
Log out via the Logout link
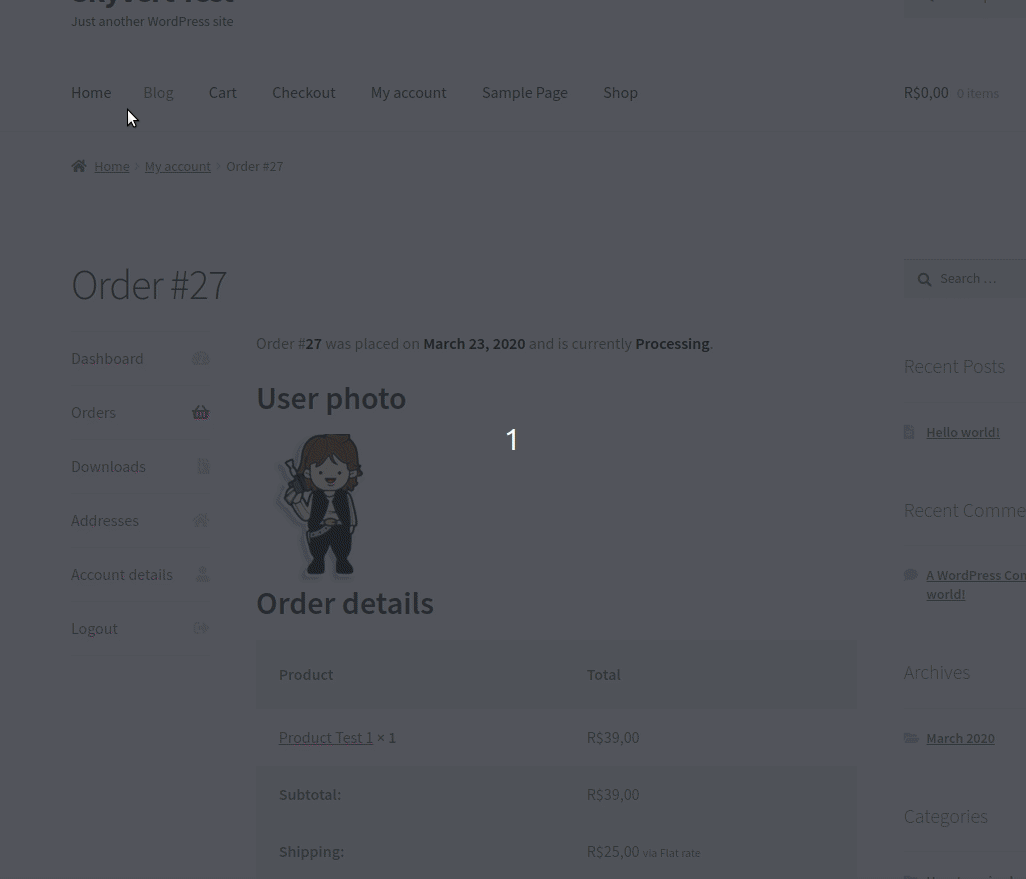[x=94, y=628]
